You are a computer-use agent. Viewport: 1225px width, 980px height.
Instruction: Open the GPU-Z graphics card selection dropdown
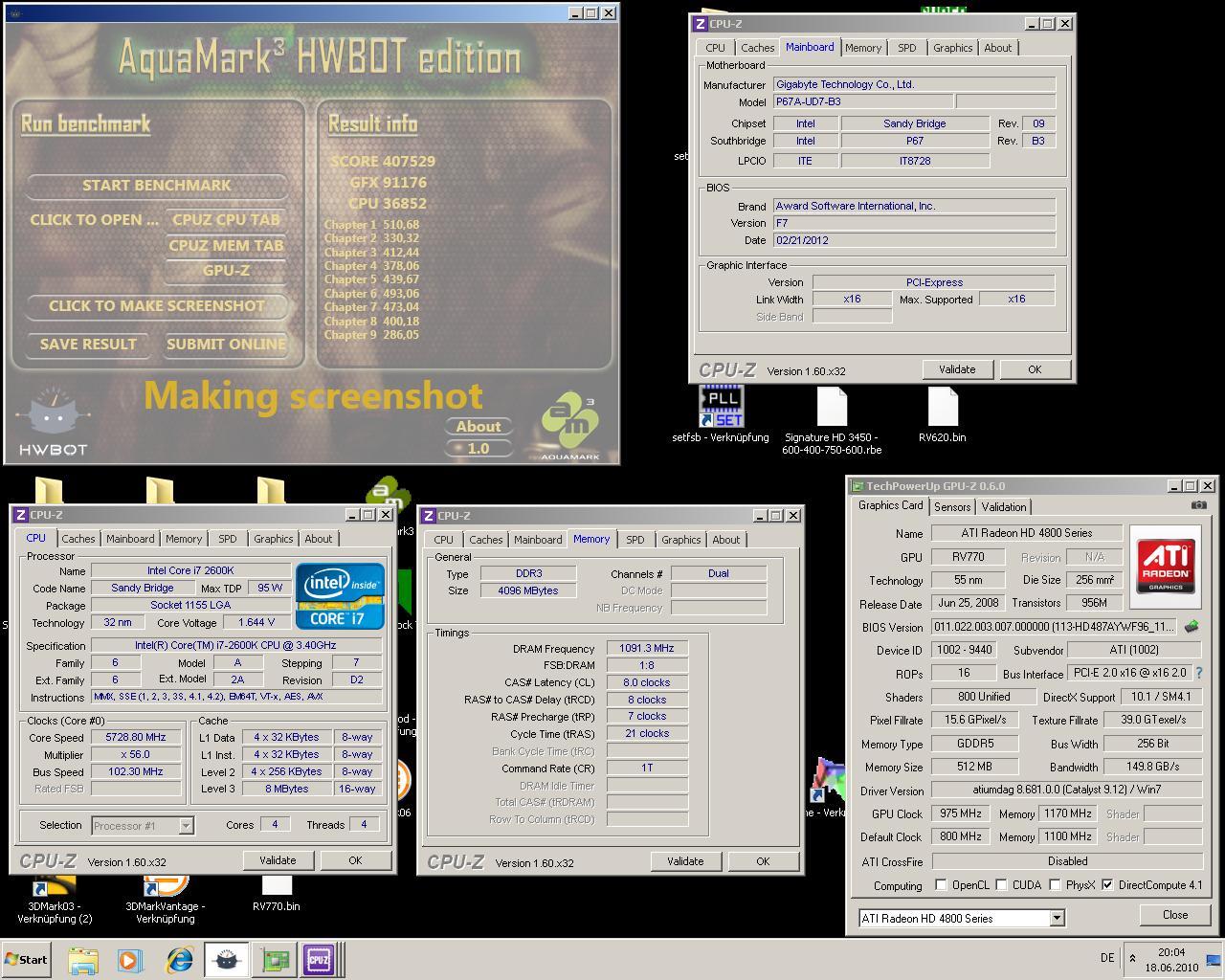pyautogui.click(x=1057, y=919)
